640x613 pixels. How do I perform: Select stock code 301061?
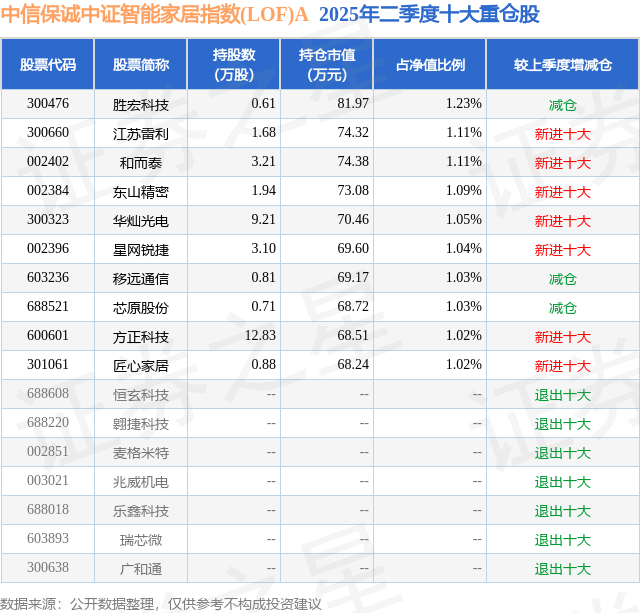[48, 364]
